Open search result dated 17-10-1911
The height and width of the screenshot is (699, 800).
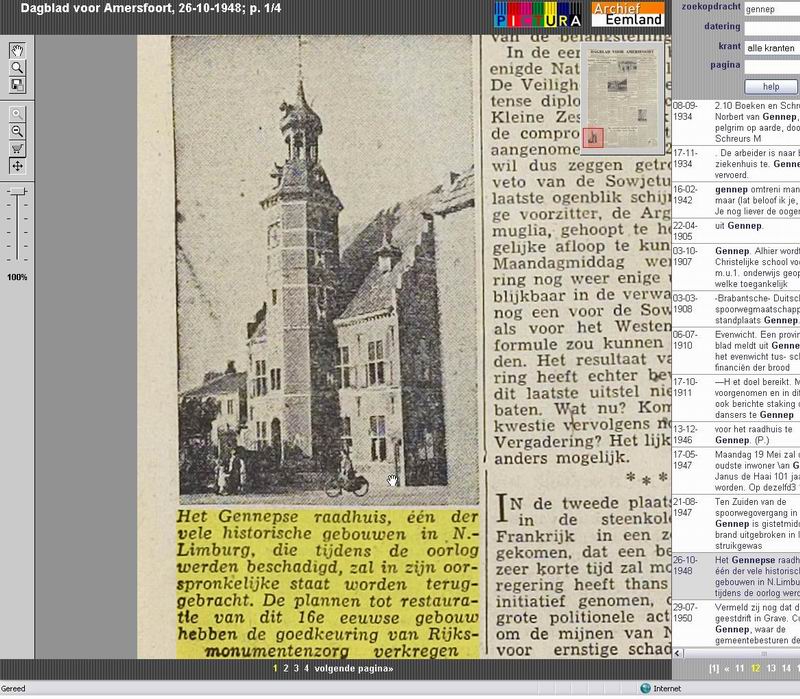(x=736, y=398)
